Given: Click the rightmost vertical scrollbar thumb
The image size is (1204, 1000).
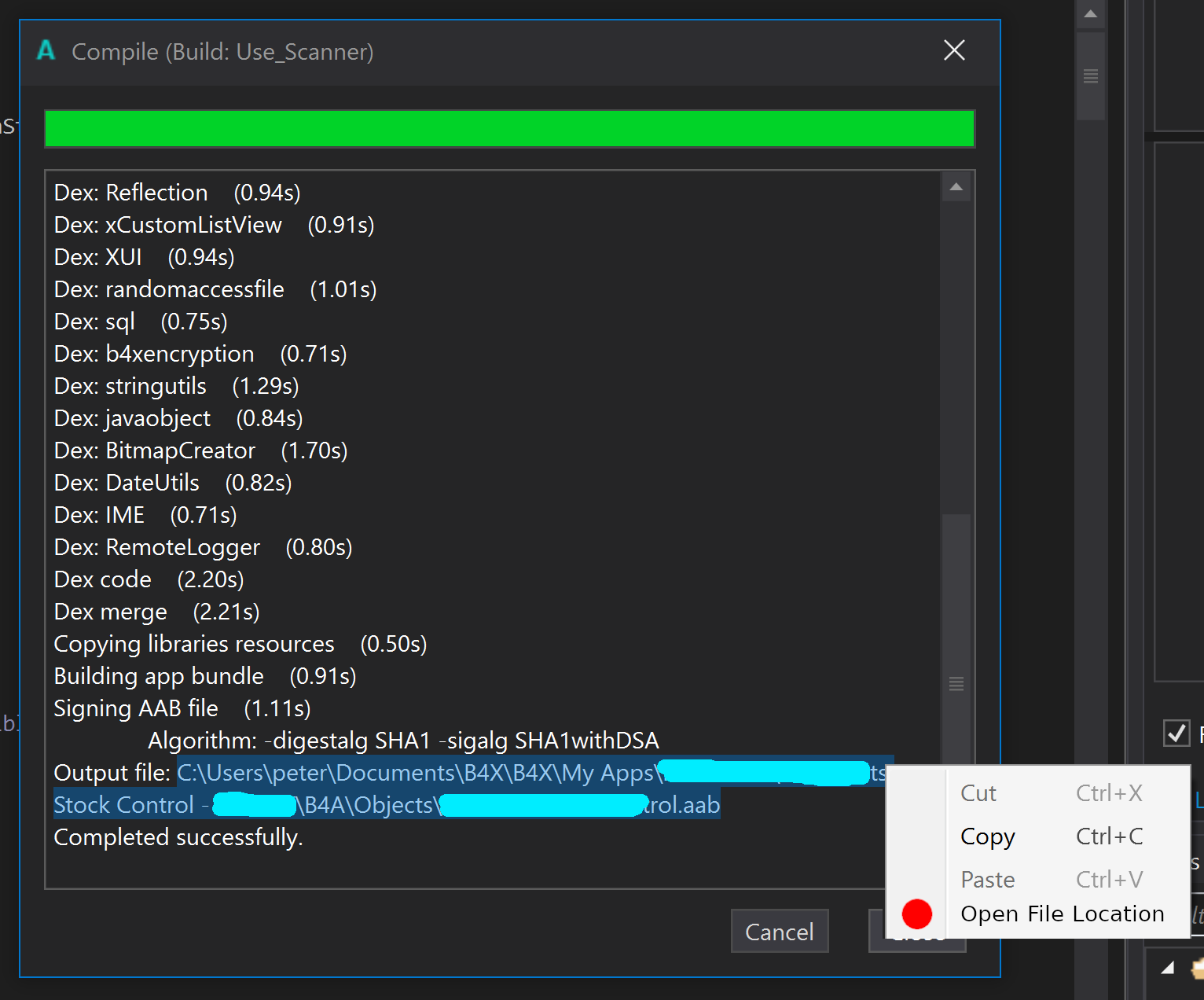Looking at the screenshot, I should (1090, 75).
